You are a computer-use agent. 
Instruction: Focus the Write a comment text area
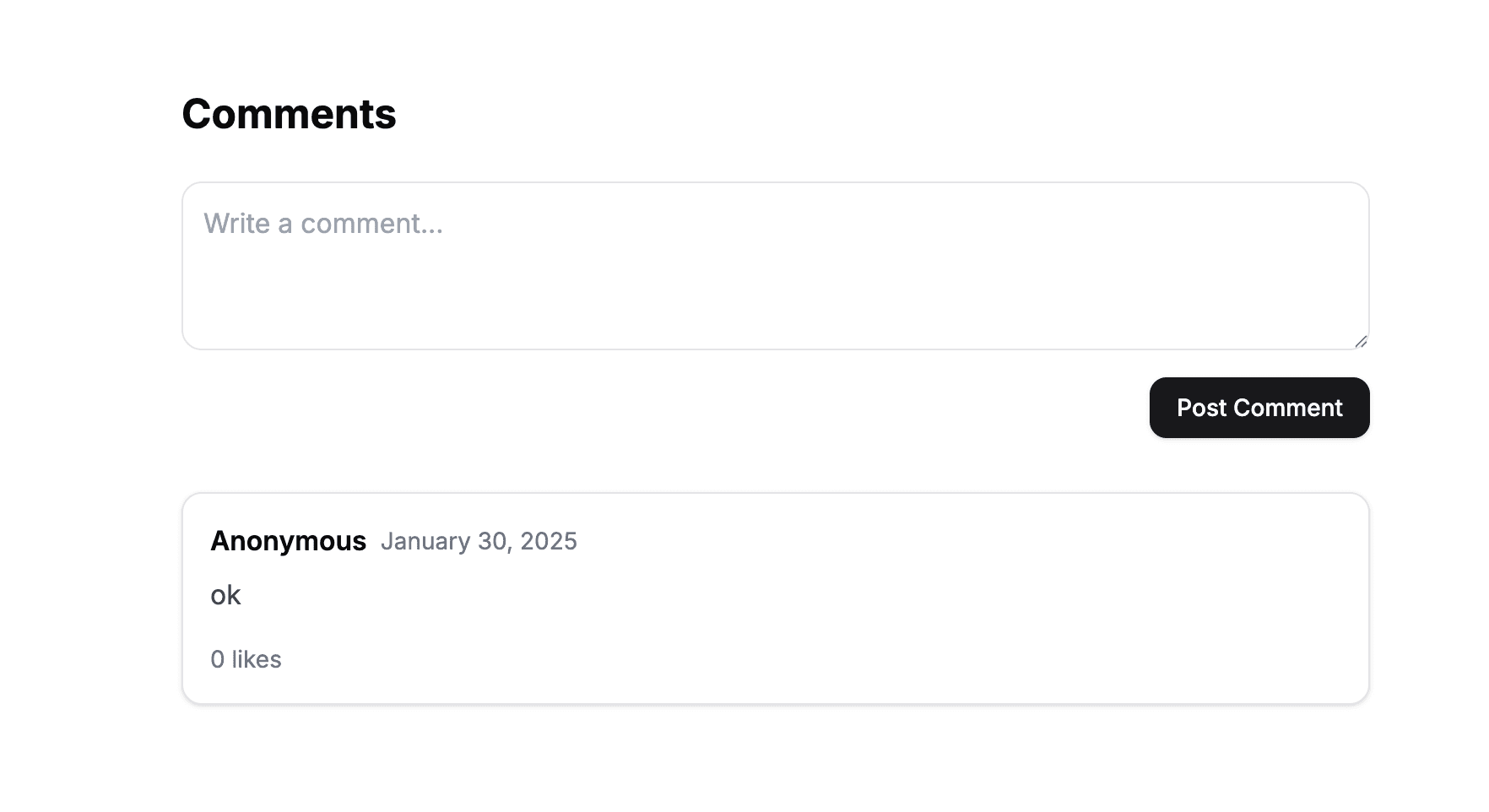776,266
